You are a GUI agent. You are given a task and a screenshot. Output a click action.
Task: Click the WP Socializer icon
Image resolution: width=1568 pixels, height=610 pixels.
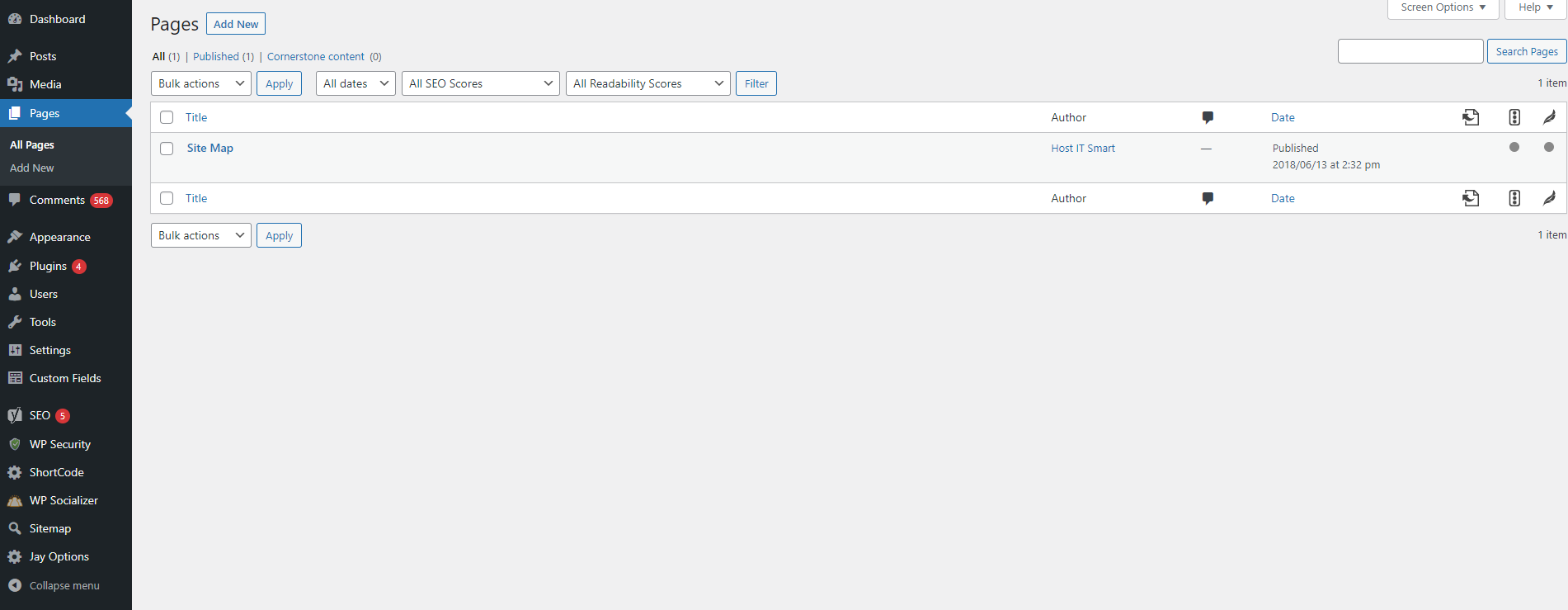(15, 500)
